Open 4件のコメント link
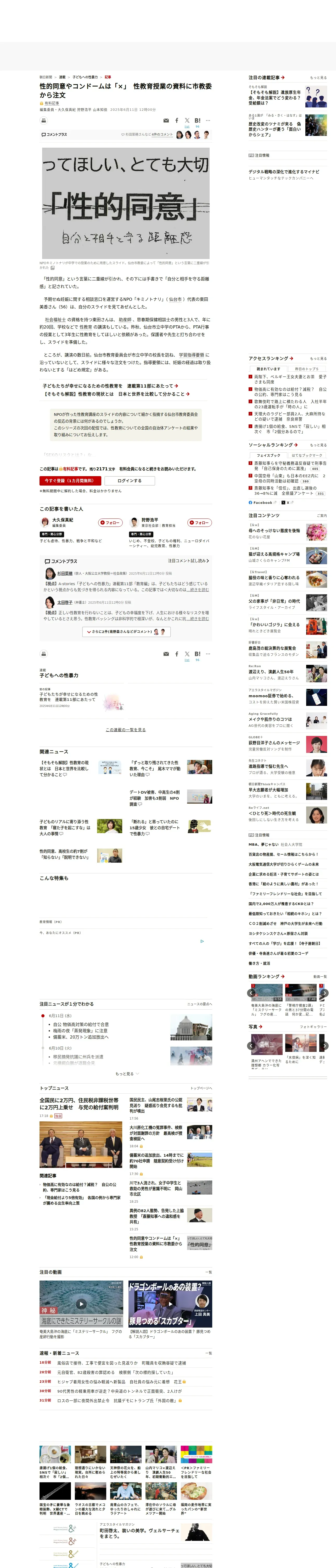Screen dimensions: 336x1568 162,135
